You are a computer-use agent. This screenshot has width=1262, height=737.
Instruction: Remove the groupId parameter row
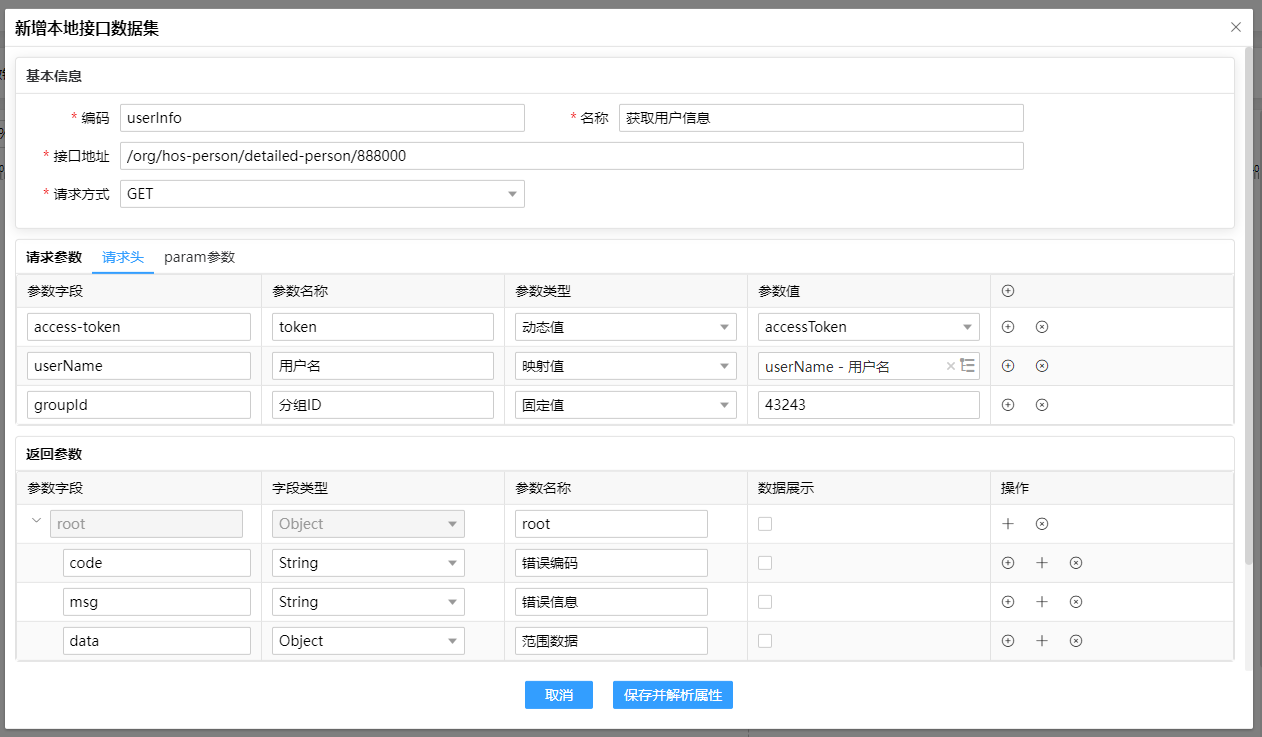tap(1041, 405)
